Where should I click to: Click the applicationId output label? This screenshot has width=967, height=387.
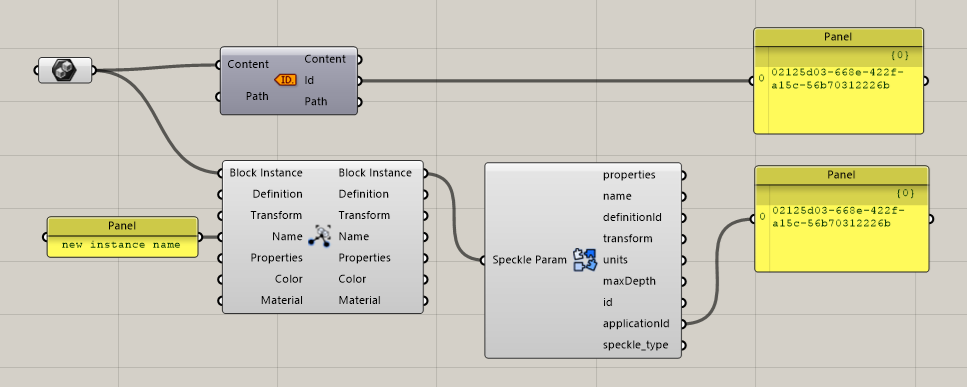[636, 324]
